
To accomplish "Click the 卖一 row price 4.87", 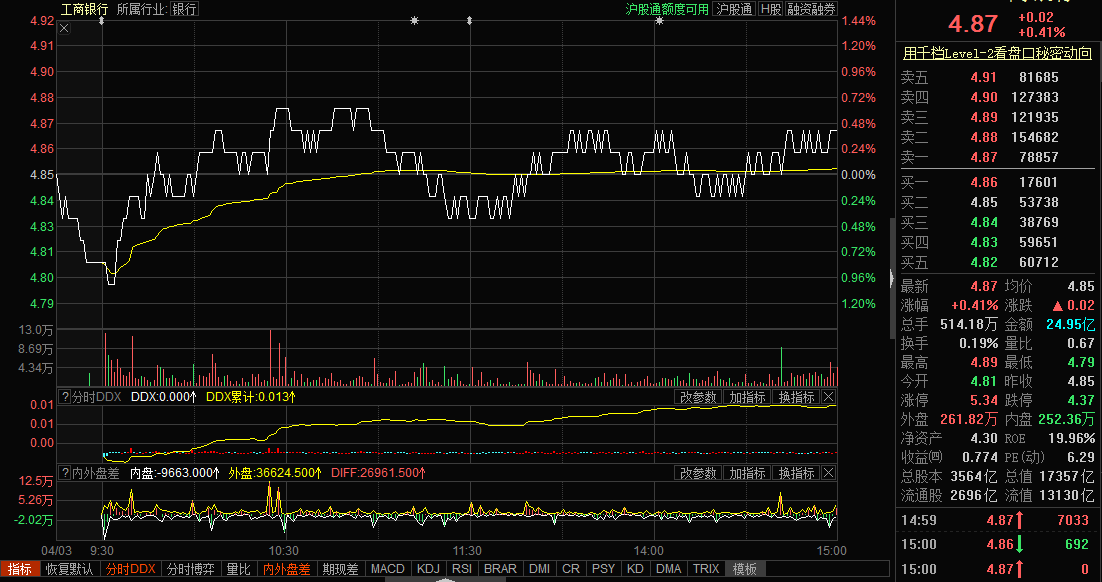I will (984, 157).
